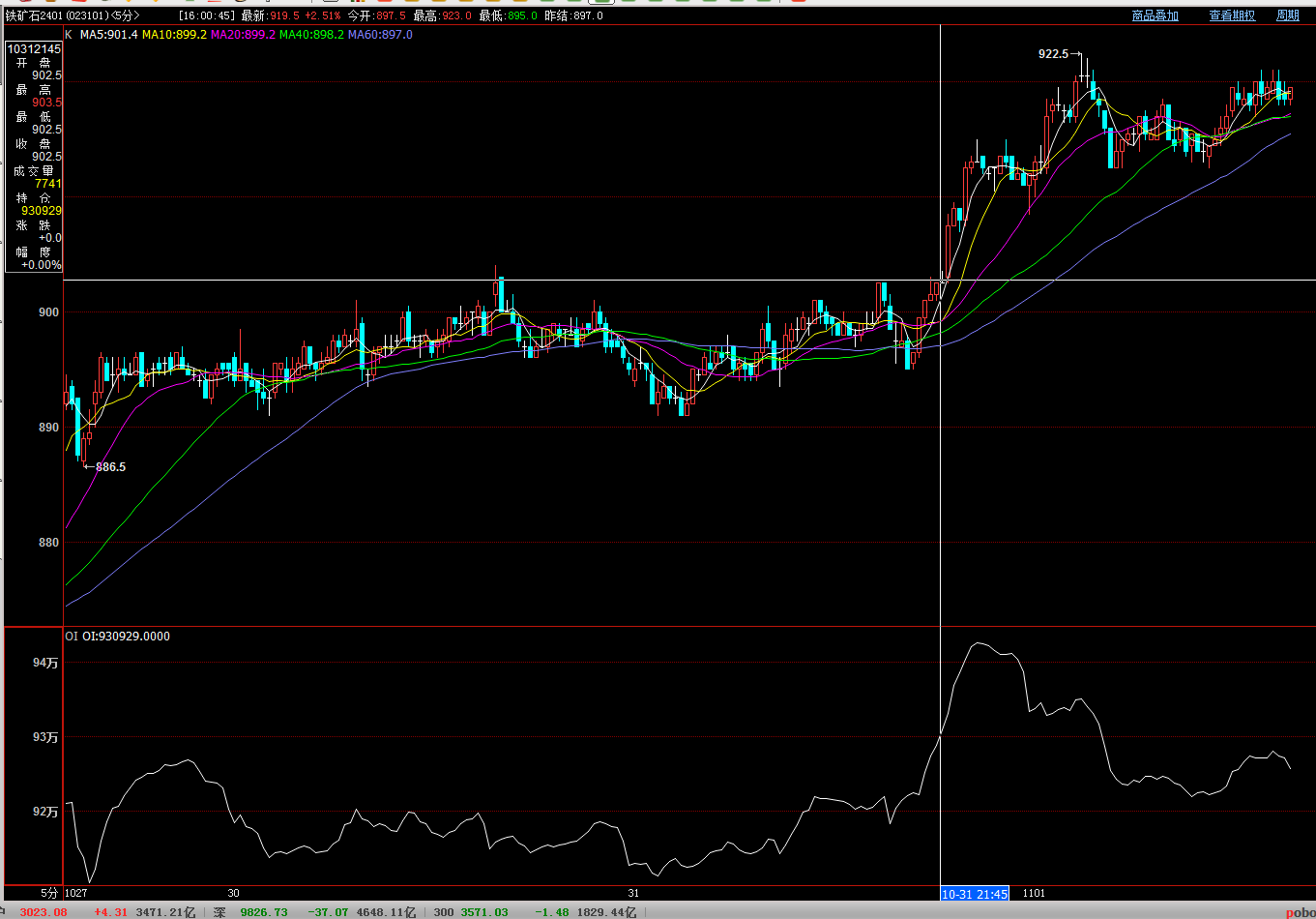Click the 300 index quote in status bar

443,912
